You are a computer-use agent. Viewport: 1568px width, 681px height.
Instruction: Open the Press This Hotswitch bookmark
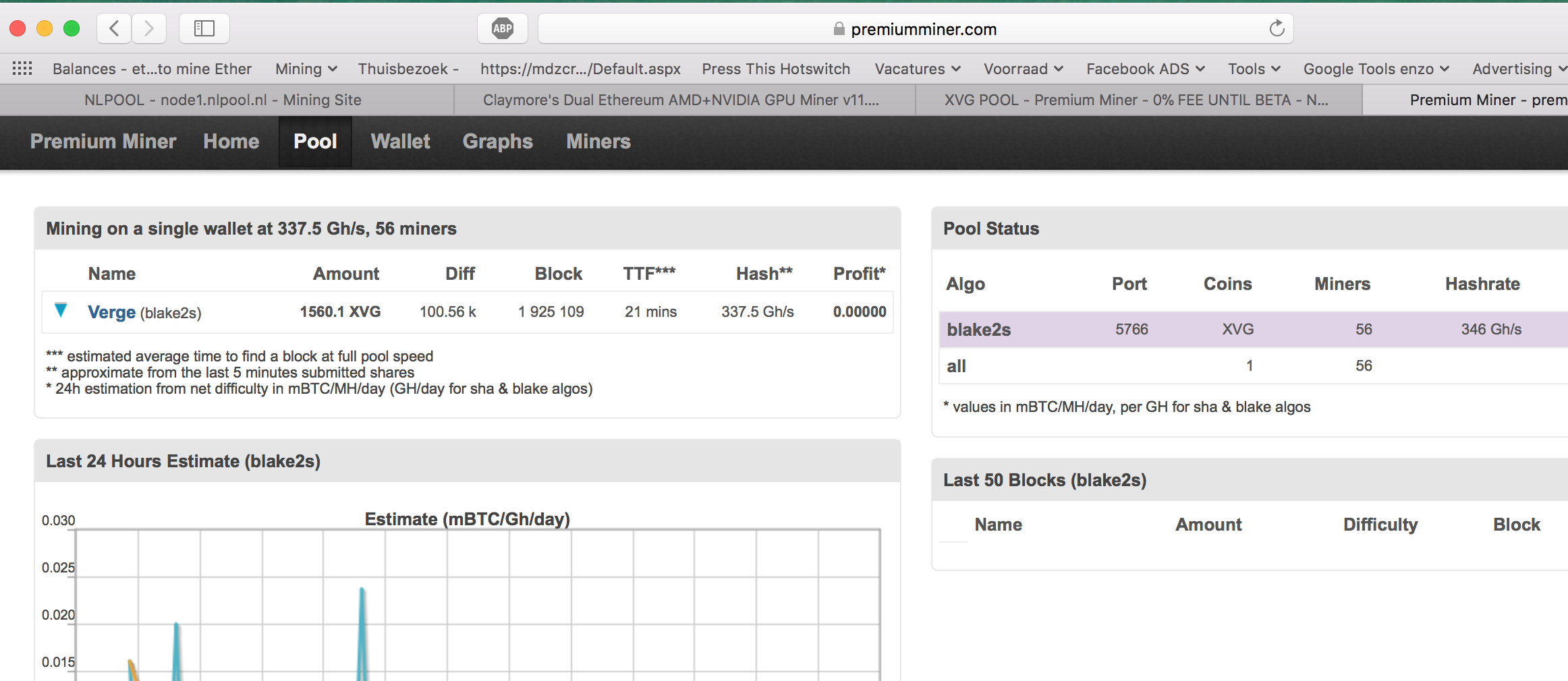click(776, 69)
